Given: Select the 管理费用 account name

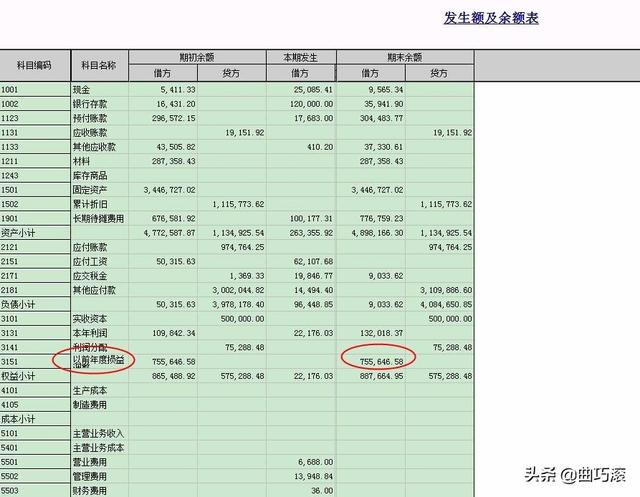Looking at the screenshot, I should pyautogui.click(x=90, y=476).
